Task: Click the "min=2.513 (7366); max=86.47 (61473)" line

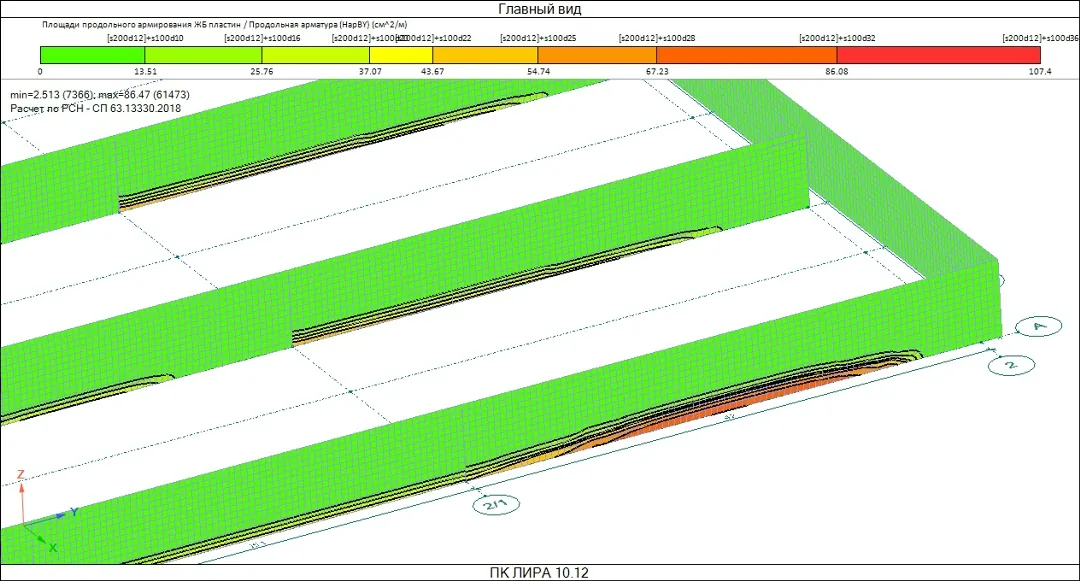Action: coord(100,94)
